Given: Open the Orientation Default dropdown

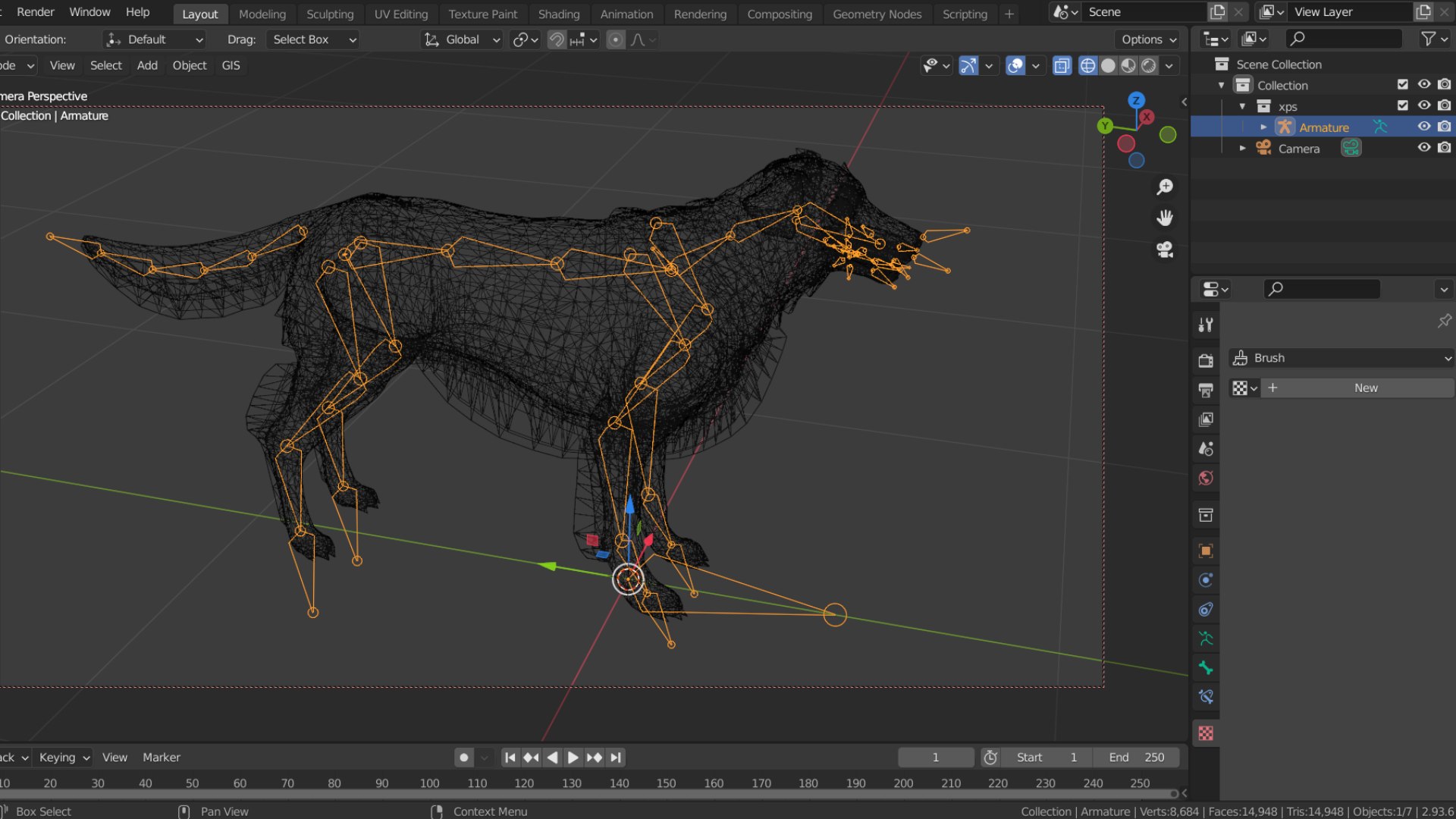Looking at the screenshot, I should click(x=154, y=39).
